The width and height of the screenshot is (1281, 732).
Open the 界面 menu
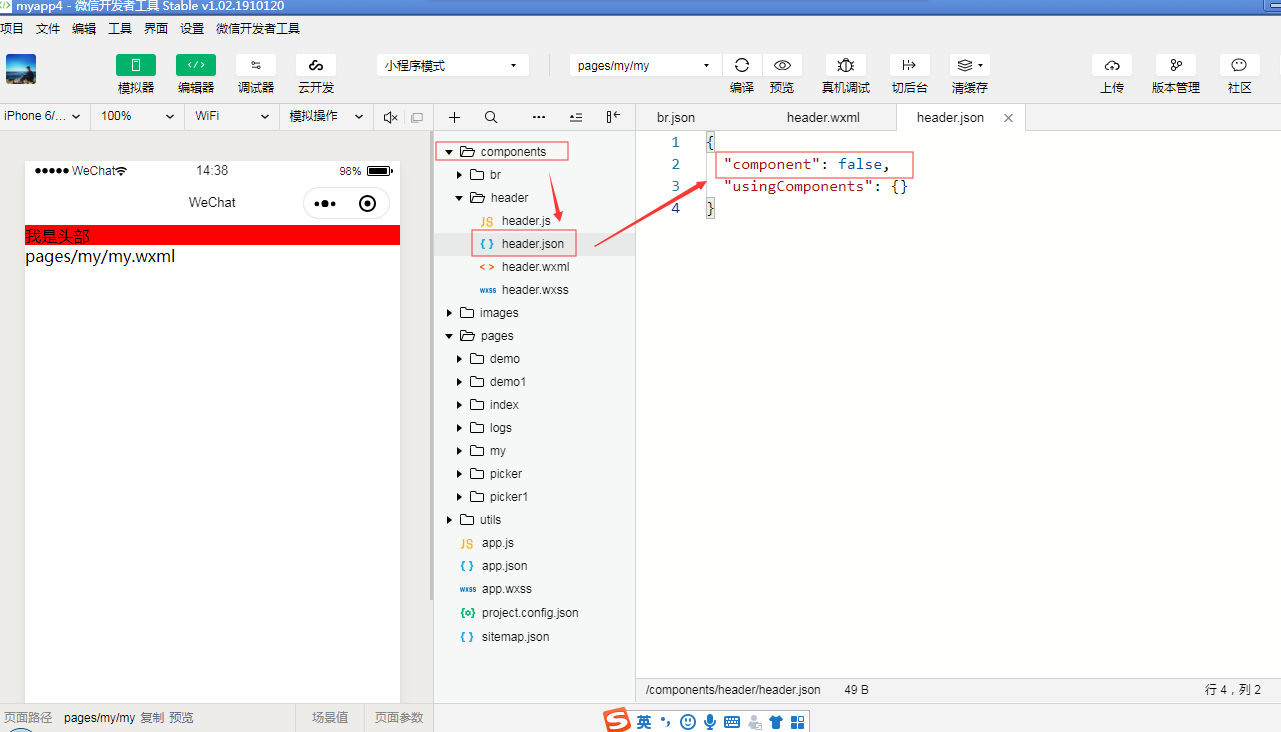[156, 29]
